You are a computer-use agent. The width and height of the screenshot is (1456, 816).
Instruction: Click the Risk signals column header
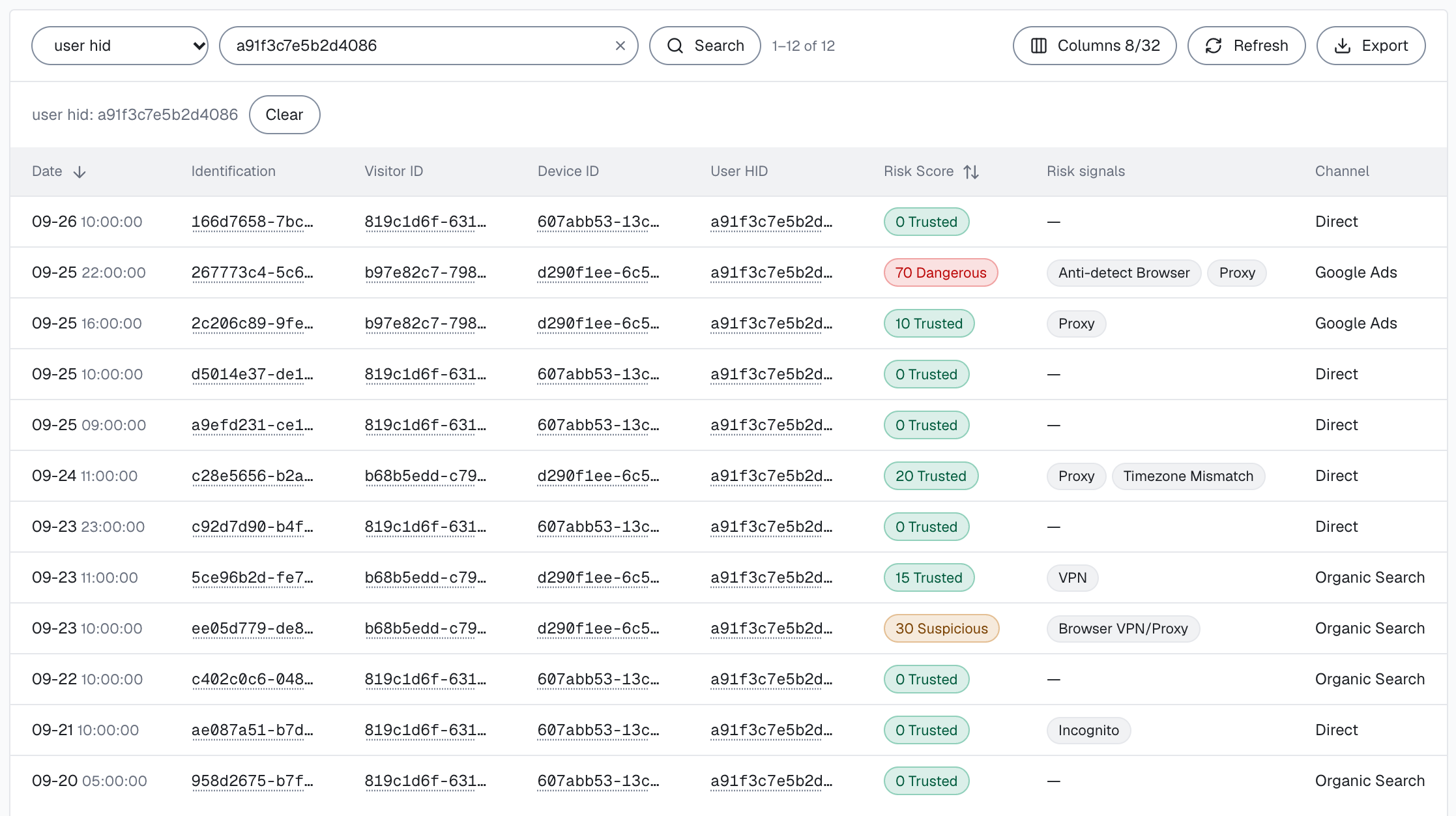(1086, 171)
